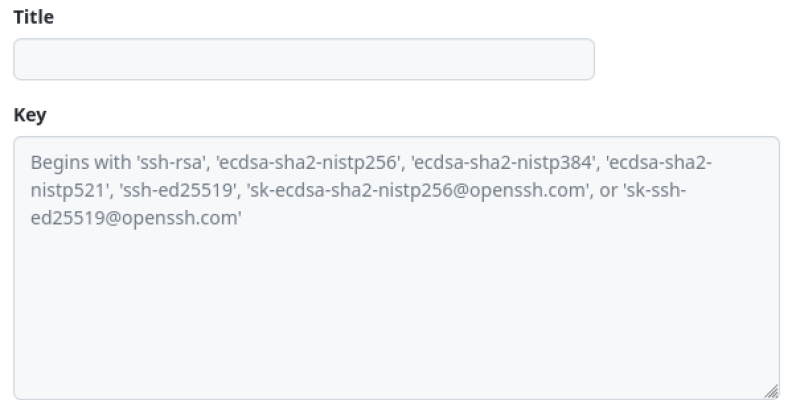Click the 'sk-ssh-' text at second line end
800x400 pixels.
click(x=657, y=190)
